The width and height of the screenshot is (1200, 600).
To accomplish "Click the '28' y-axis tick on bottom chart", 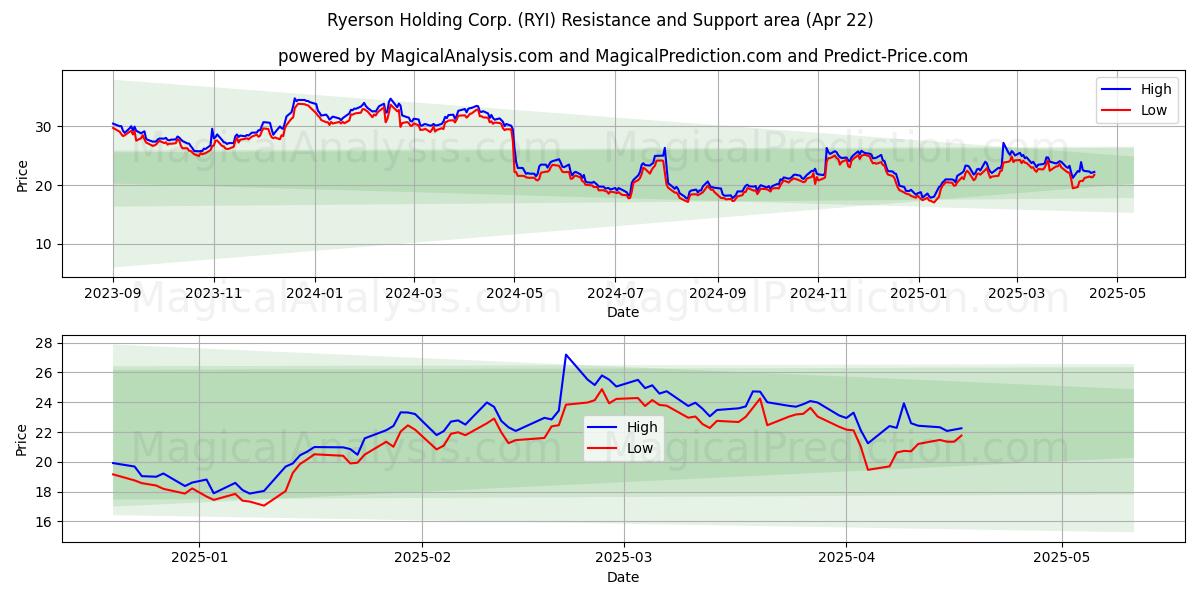I will [45, 343].
